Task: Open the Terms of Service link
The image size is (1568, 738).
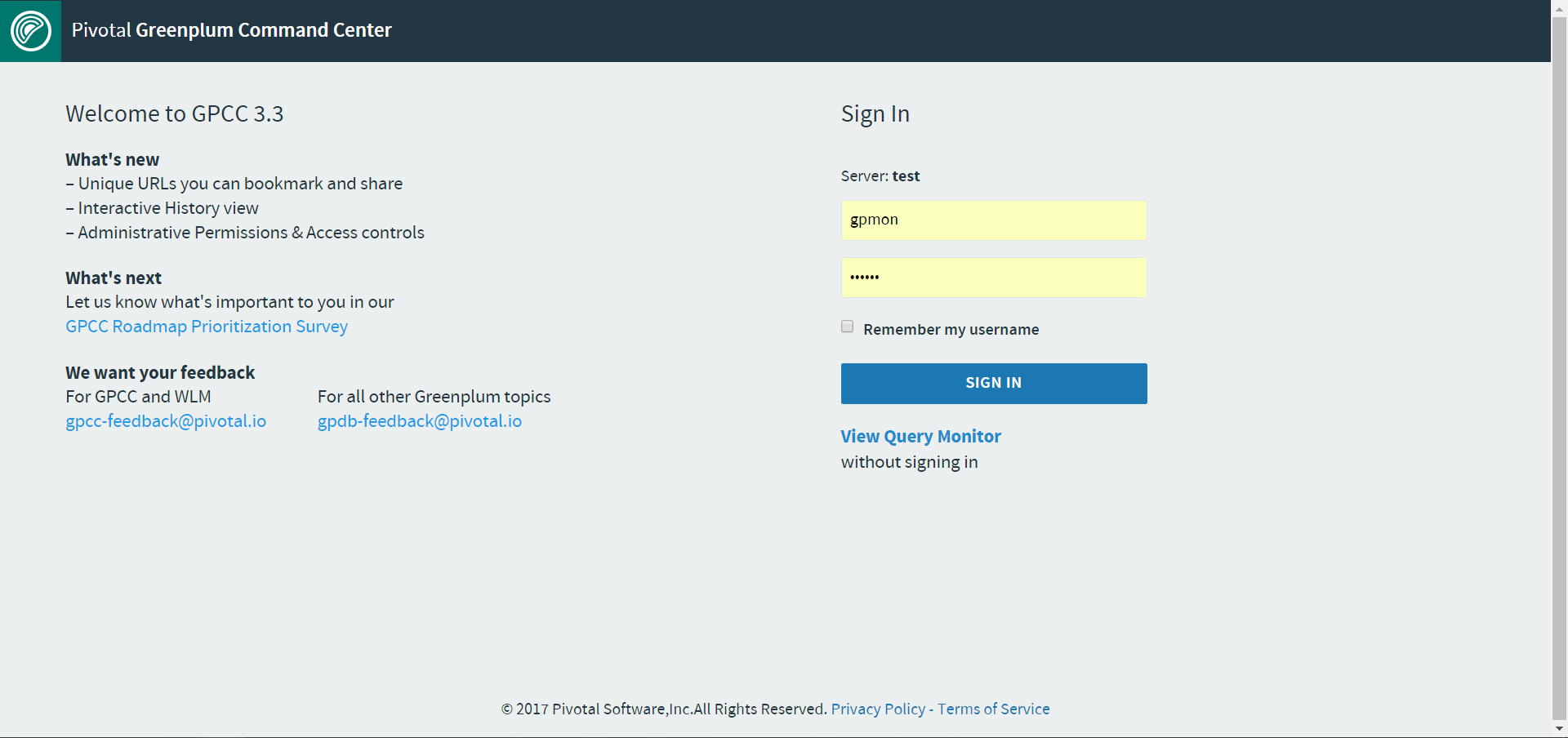Action: 993,709
